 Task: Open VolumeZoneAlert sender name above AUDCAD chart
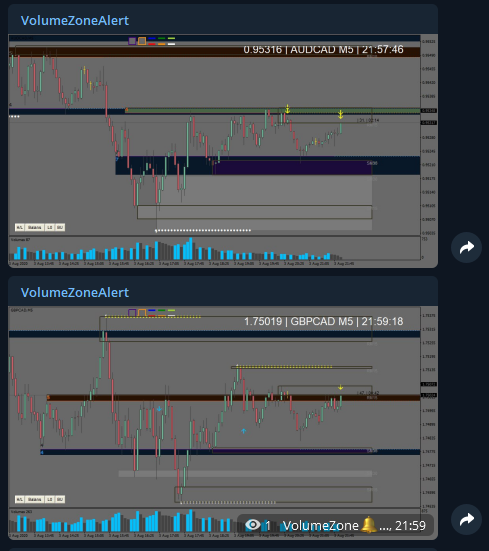[x=75, y=20]
